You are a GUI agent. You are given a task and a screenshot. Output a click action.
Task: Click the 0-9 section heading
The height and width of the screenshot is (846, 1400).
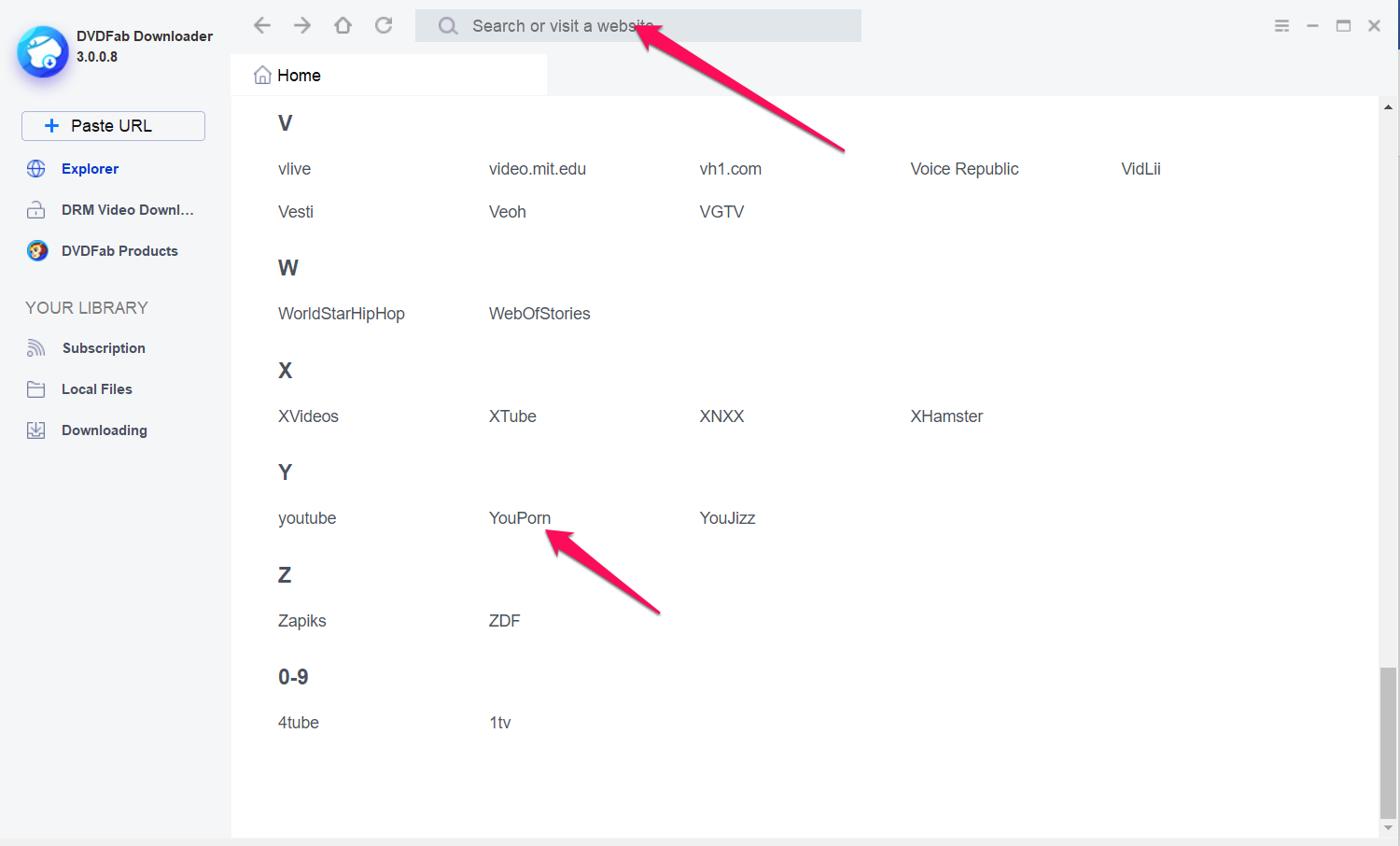tap(293, 677)
